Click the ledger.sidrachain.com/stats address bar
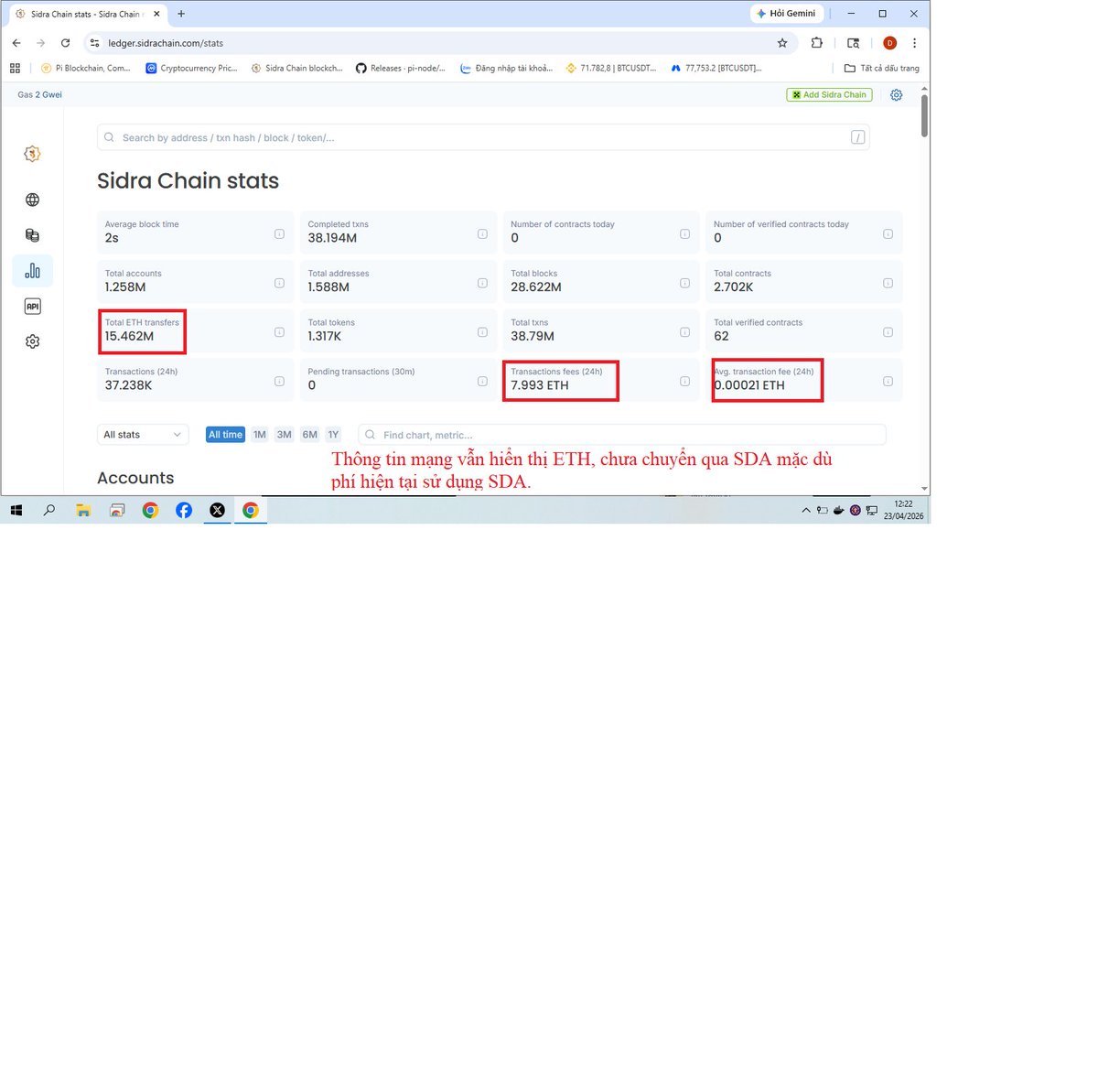Image resolution: width=1098 pixels, height=1092 pixels. point(439,43)
